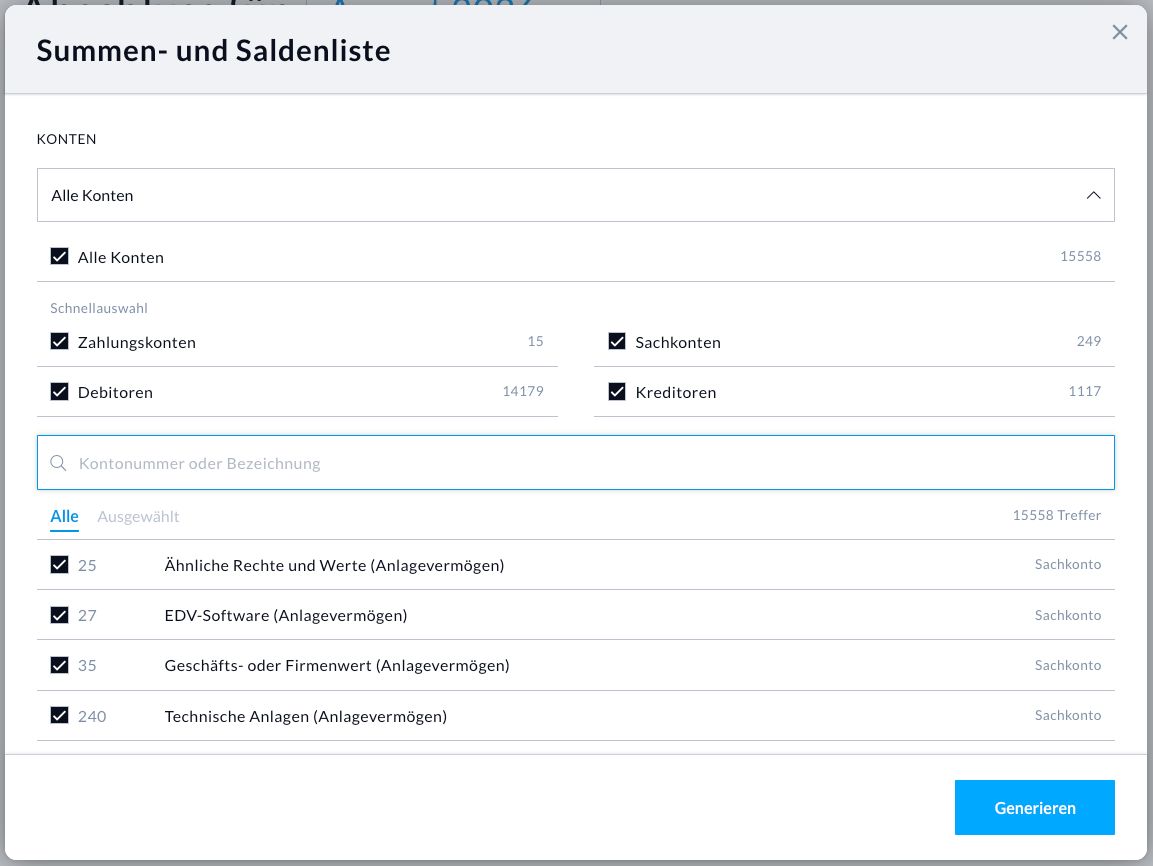The width and height of the screenshot is (1153, 866).
Task: Click the Sachkonten count 249
Action: (x=1089, y=341)
